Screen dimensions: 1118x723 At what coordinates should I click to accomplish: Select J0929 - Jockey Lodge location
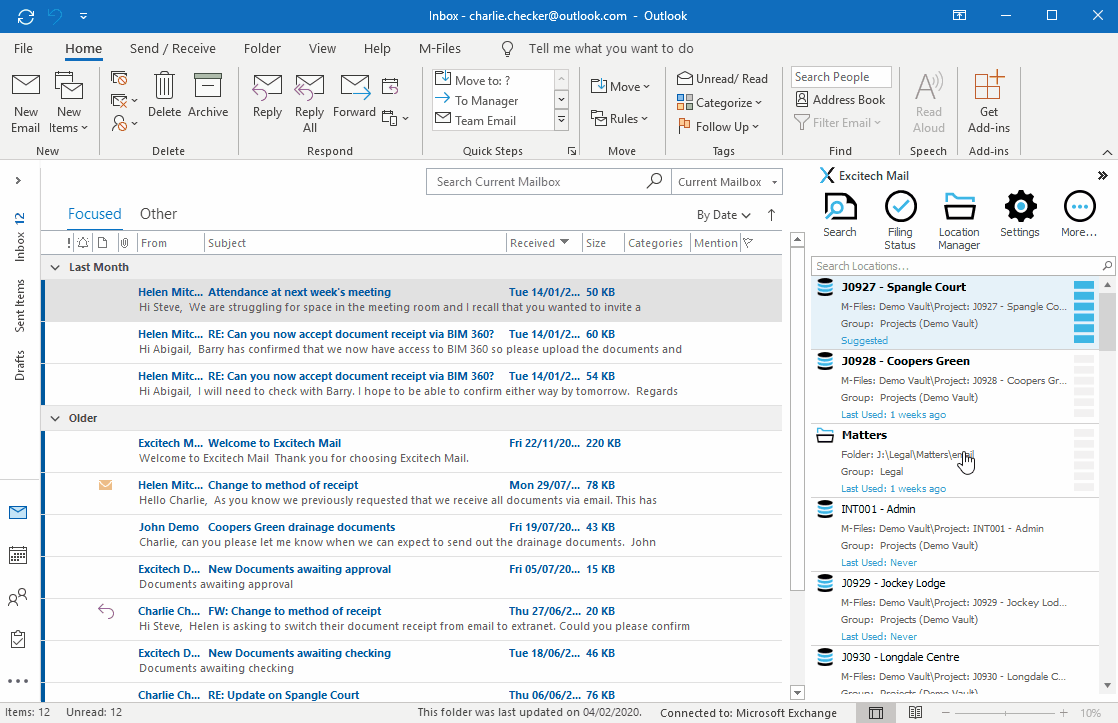pyautogui.click(x=955, y=610)
